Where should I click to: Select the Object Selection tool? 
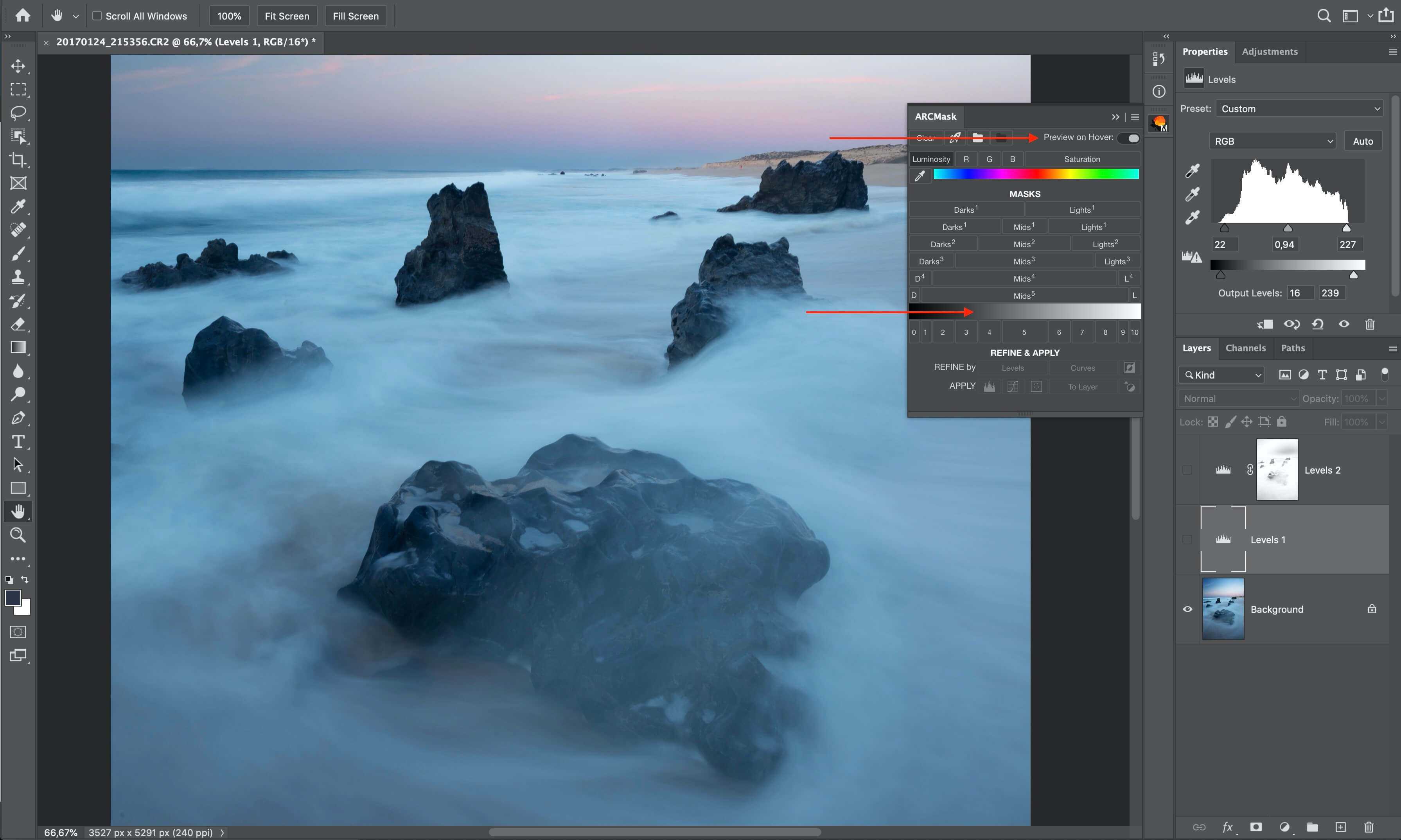click(x=18, y=136)
